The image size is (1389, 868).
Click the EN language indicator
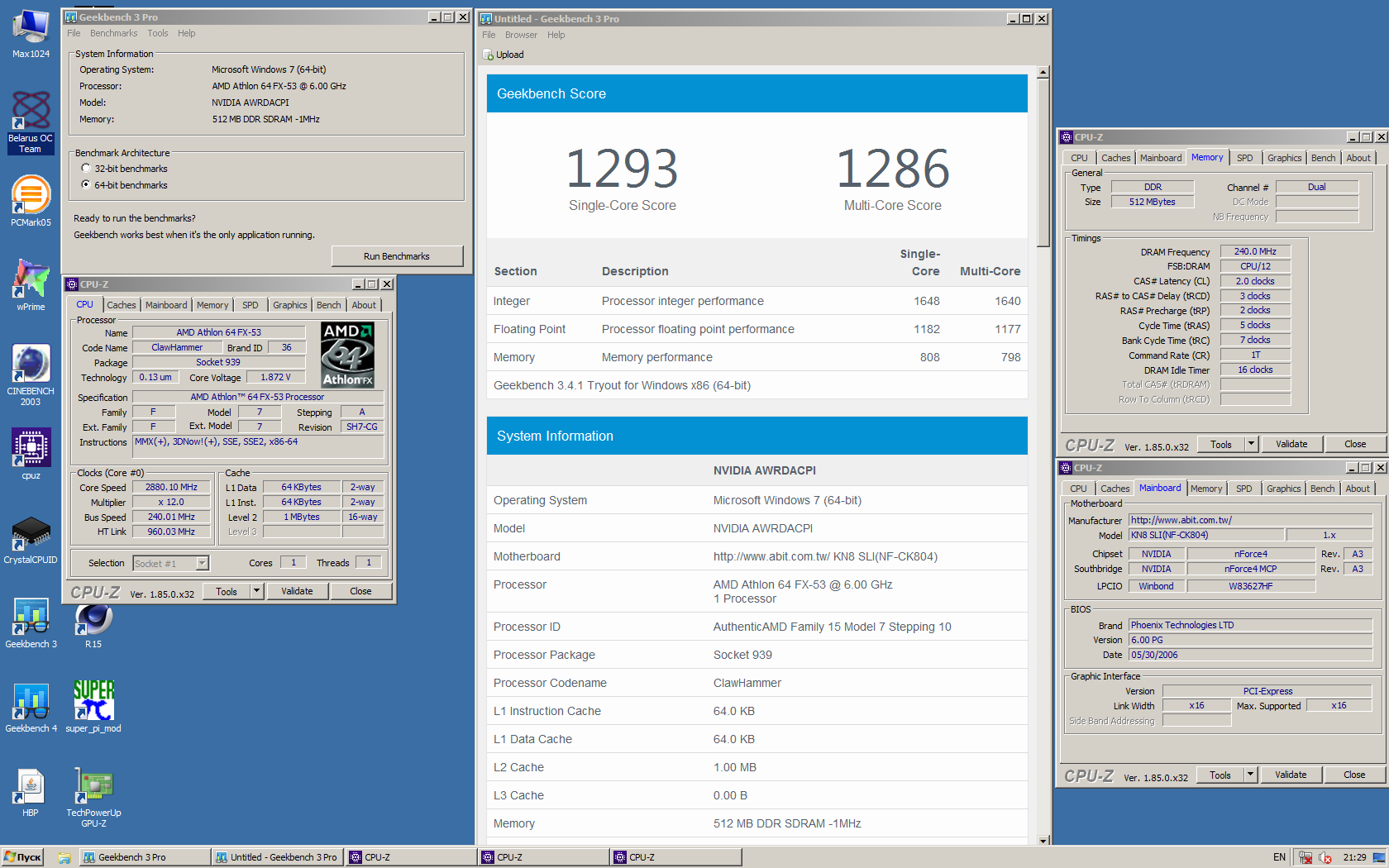click(x=1279, y=857)
